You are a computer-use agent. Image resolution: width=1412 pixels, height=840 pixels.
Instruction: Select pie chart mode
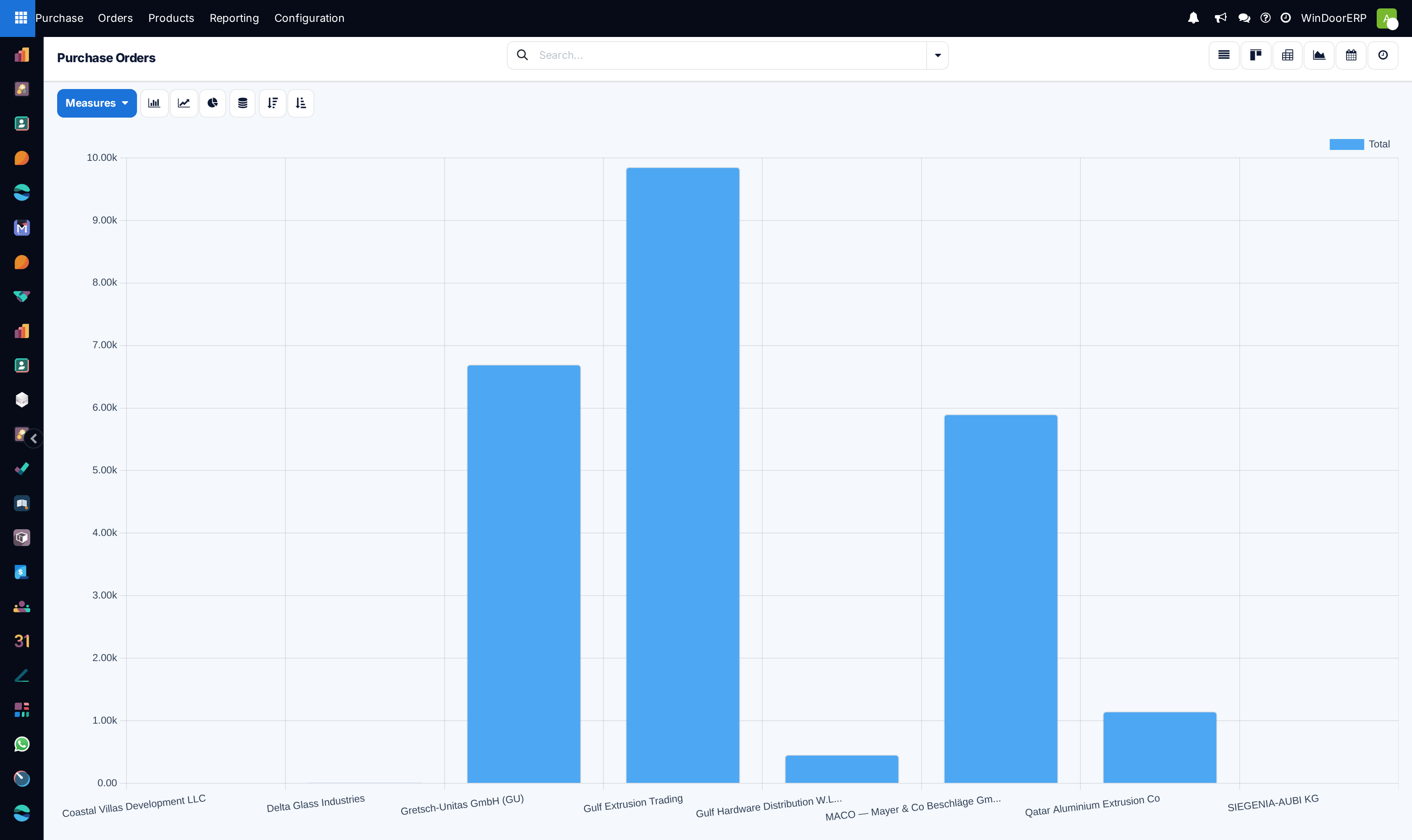212,103
